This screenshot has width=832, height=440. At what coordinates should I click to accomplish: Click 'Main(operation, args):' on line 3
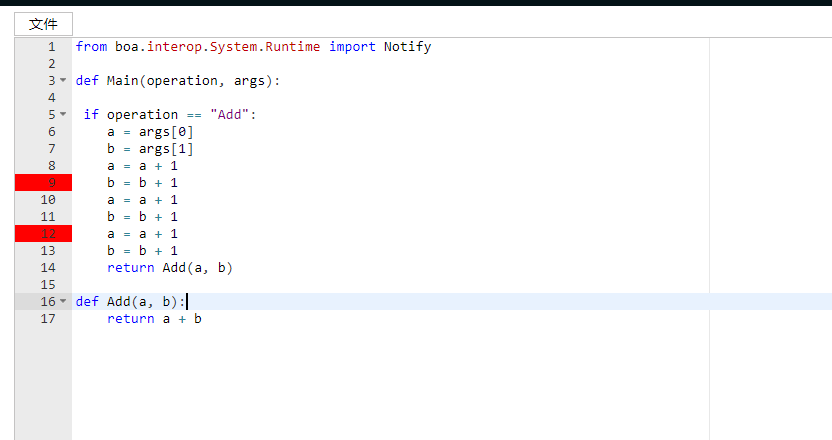(x=193, y=81)
